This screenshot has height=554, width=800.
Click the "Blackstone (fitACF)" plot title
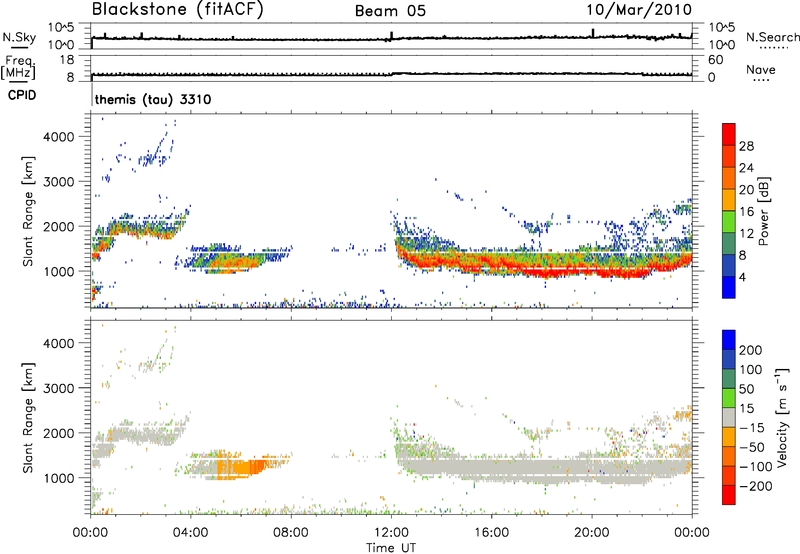[178, 10]
